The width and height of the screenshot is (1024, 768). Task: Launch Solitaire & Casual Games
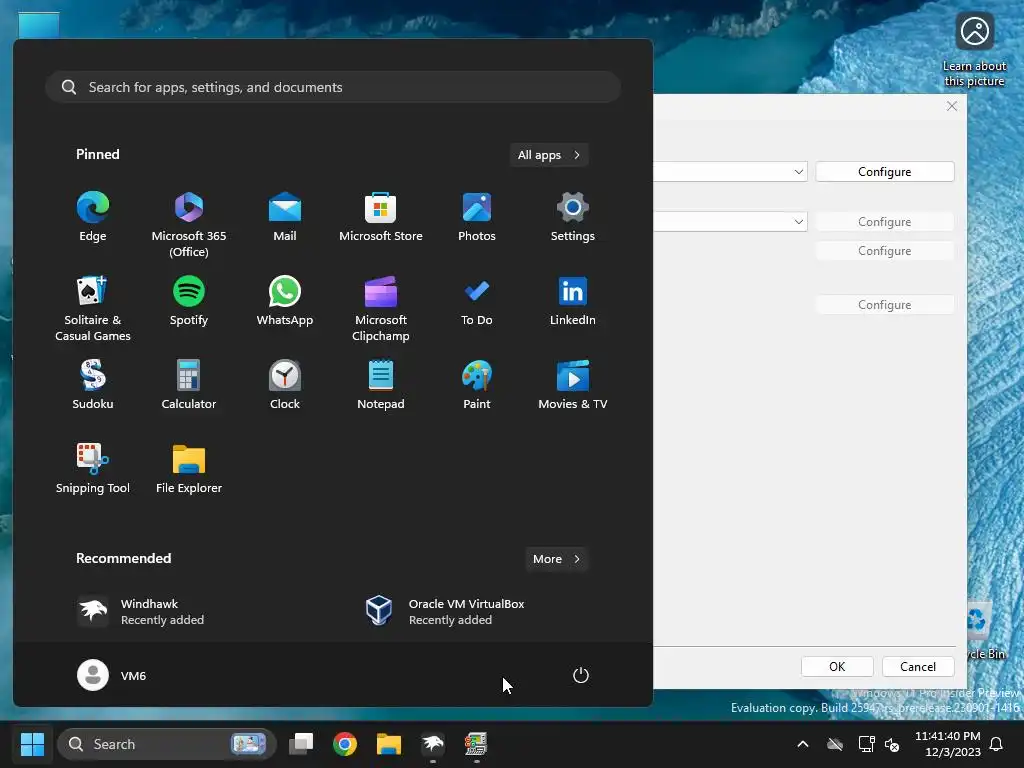[93, 308]
